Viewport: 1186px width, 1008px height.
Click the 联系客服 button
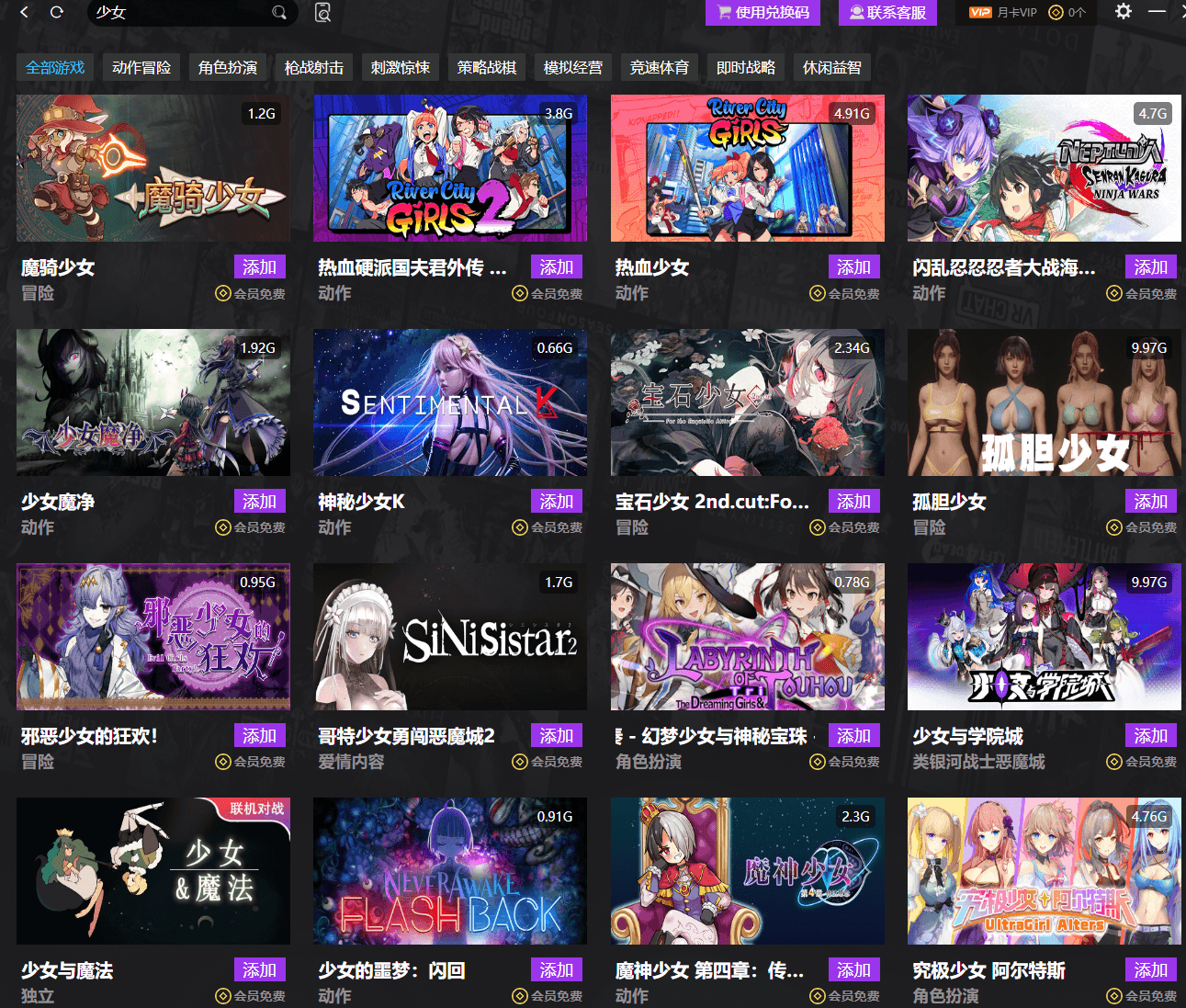tap(887, 12)
